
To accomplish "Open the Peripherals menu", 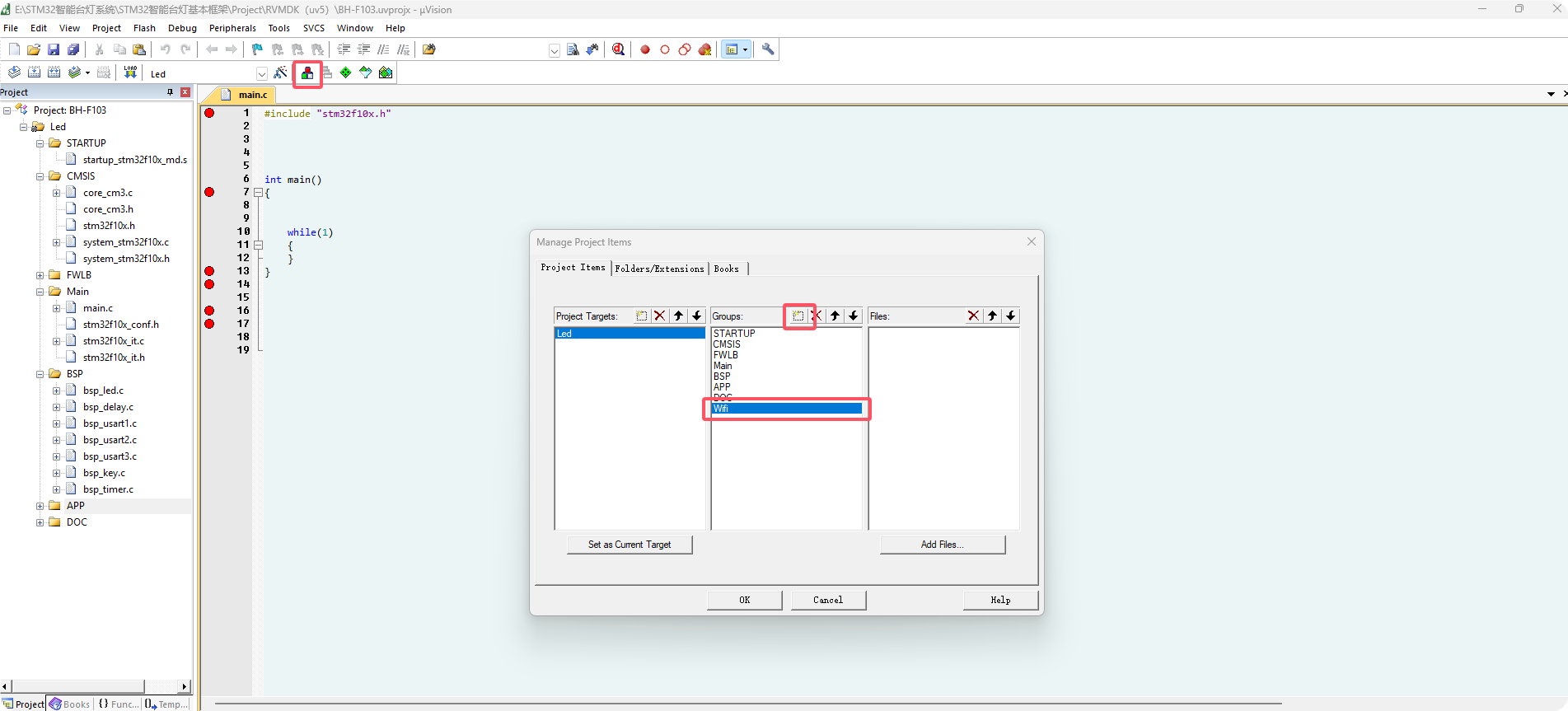I will [232, 28].
